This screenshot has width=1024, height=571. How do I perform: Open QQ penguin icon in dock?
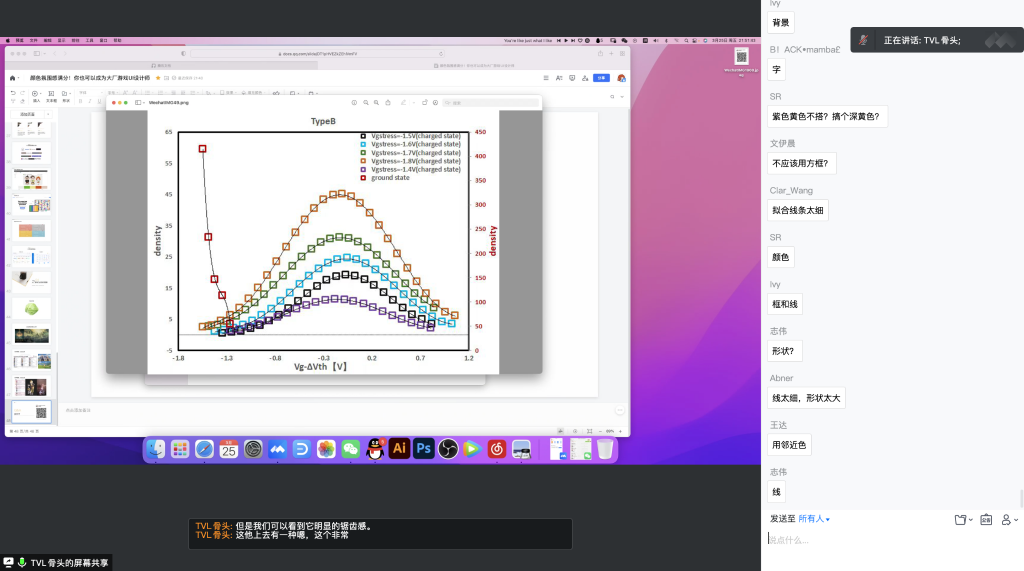tap(375, 449)
